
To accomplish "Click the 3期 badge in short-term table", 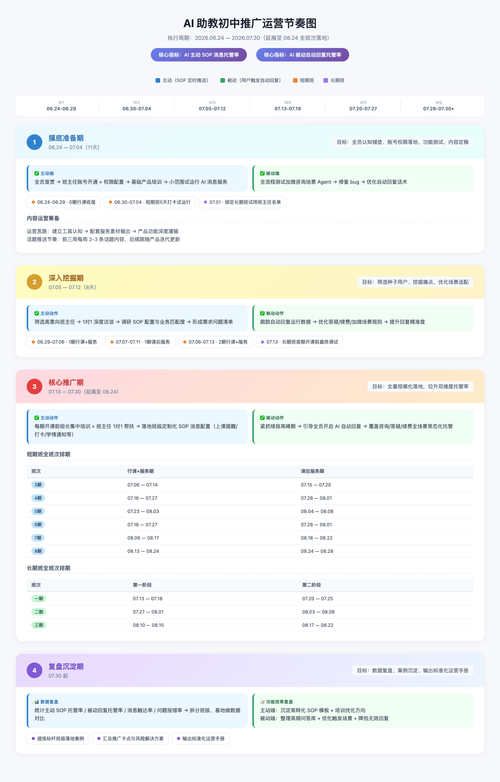I will click(38, 485).
